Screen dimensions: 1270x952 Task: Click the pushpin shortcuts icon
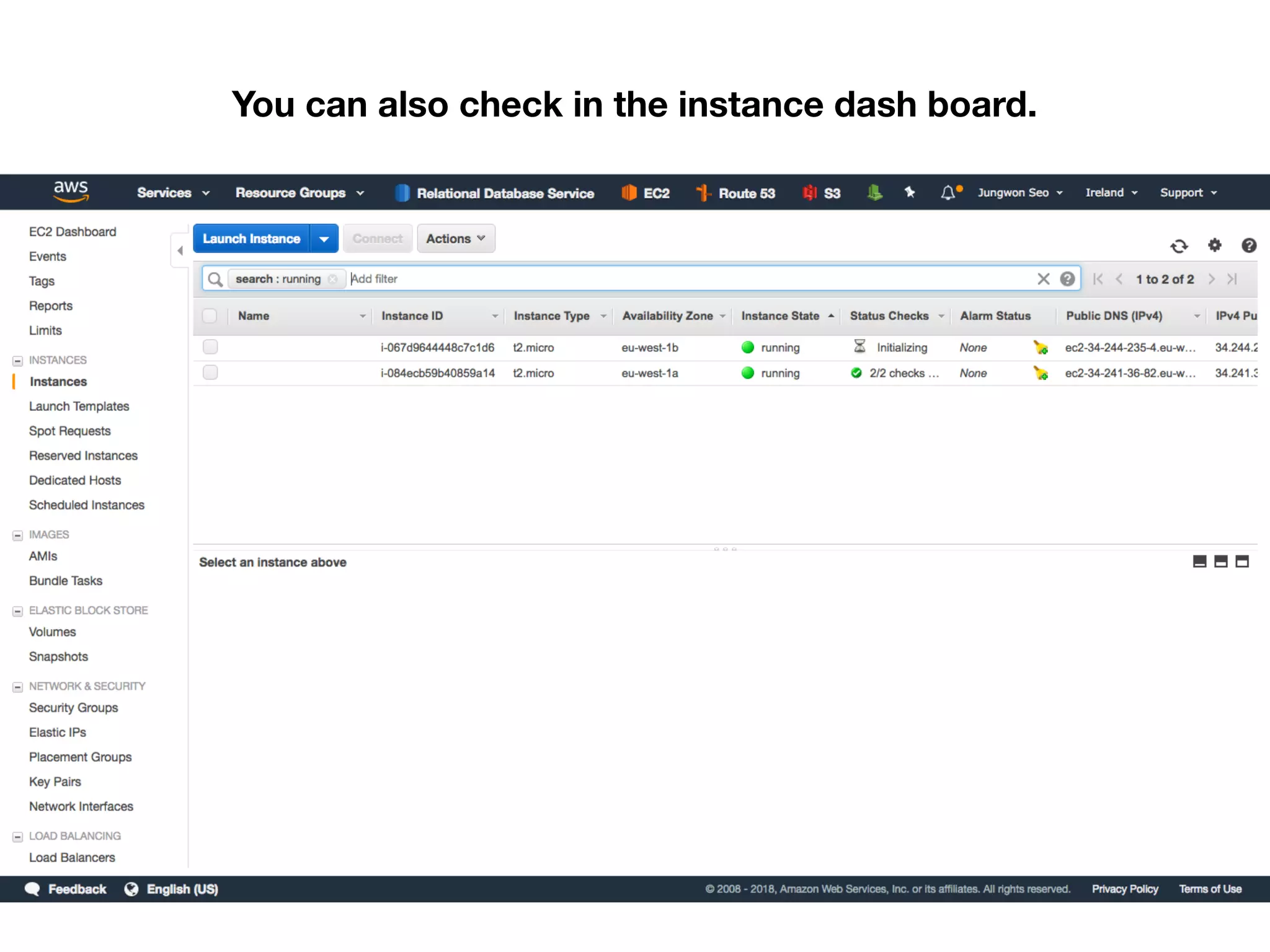click(909, 192)
